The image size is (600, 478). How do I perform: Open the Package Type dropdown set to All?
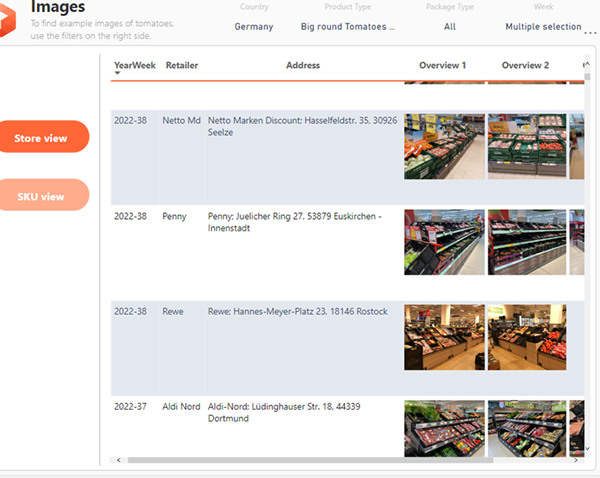pyautogui.click(x=449, y=27)
